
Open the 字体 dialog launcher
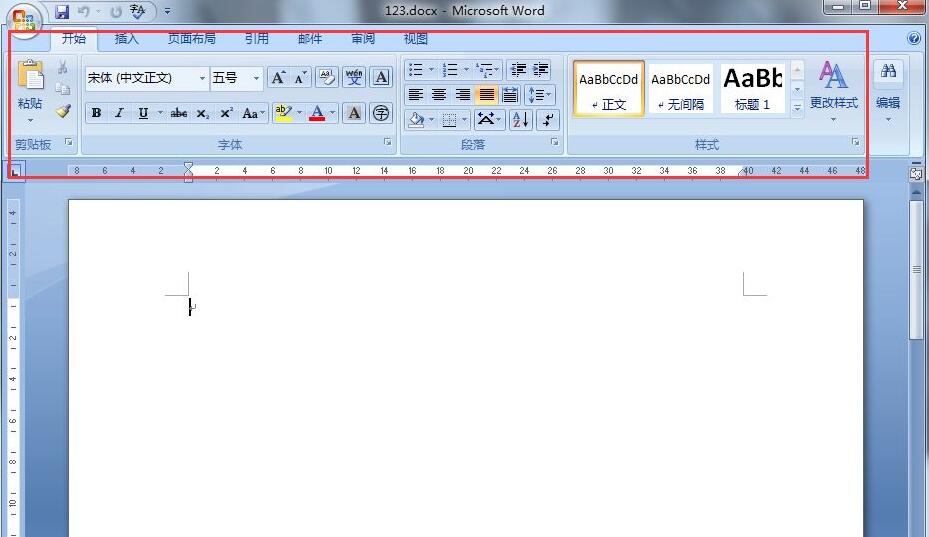tap(387, 142)
